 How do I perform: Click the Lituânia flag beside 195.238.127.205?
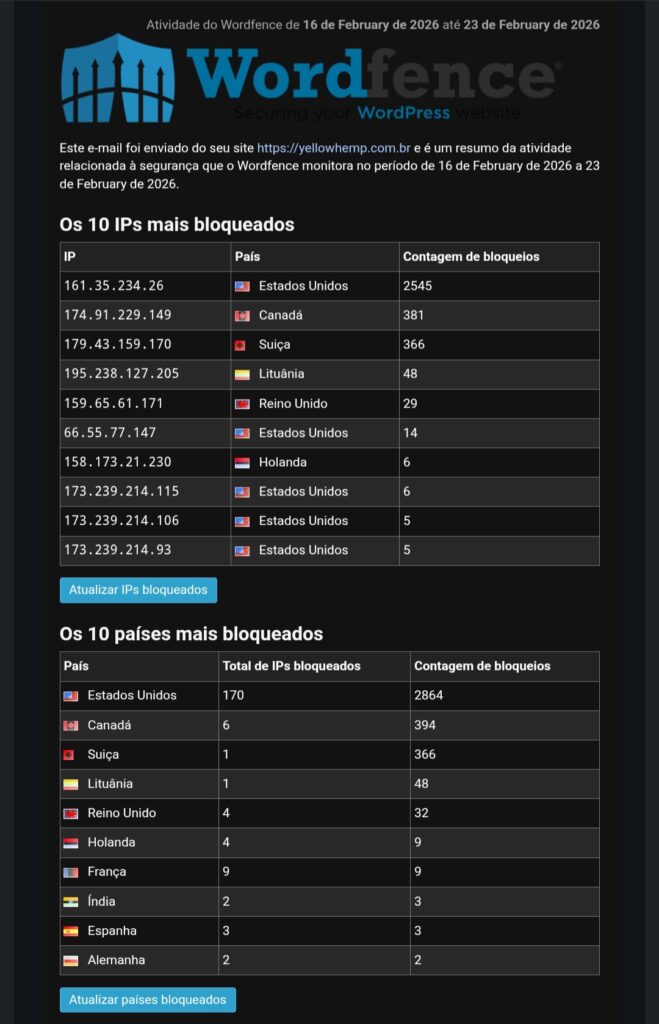(241, 374)
